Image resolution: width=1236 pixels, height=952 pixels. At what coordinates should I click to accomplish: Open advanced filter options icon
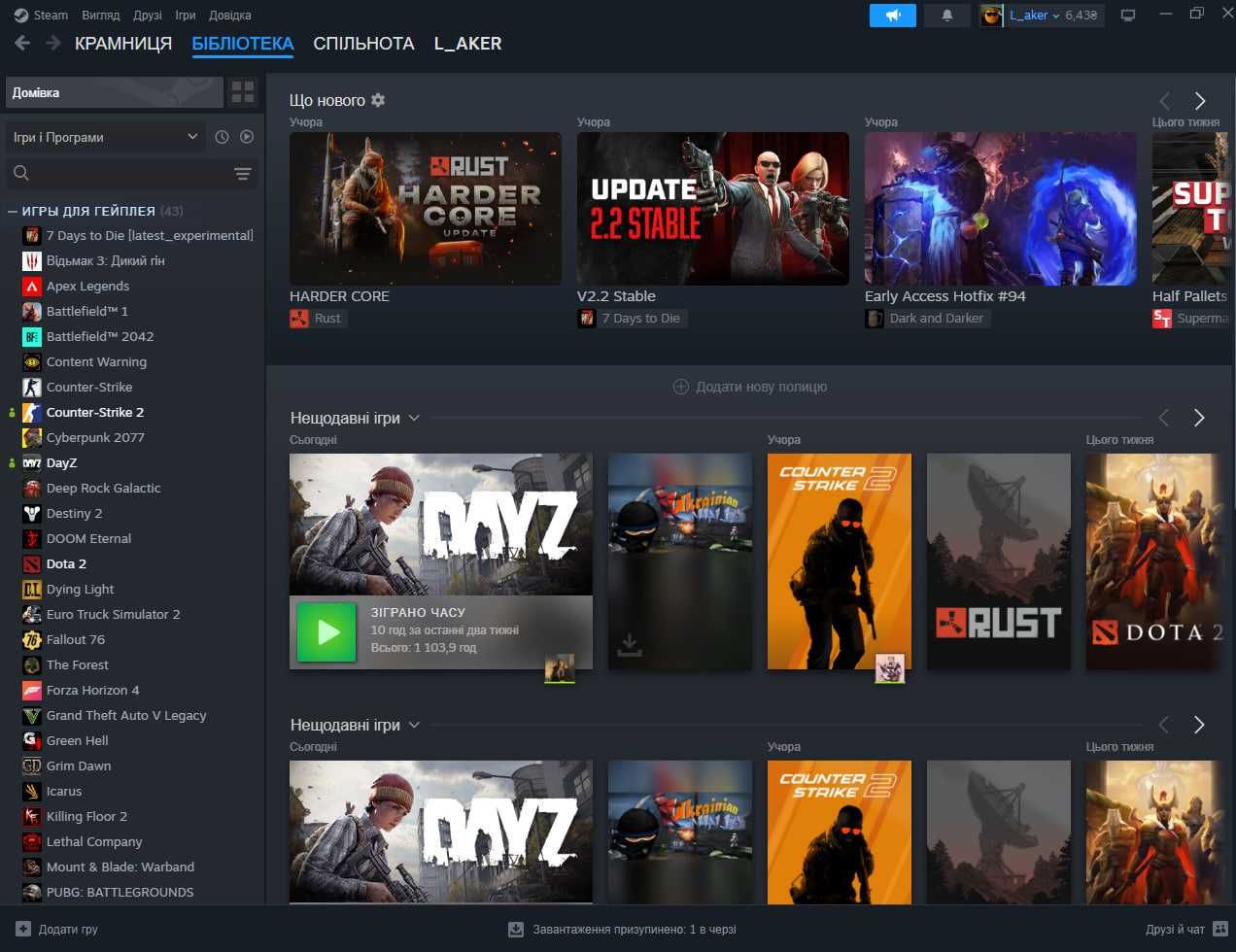click(243, 174)
